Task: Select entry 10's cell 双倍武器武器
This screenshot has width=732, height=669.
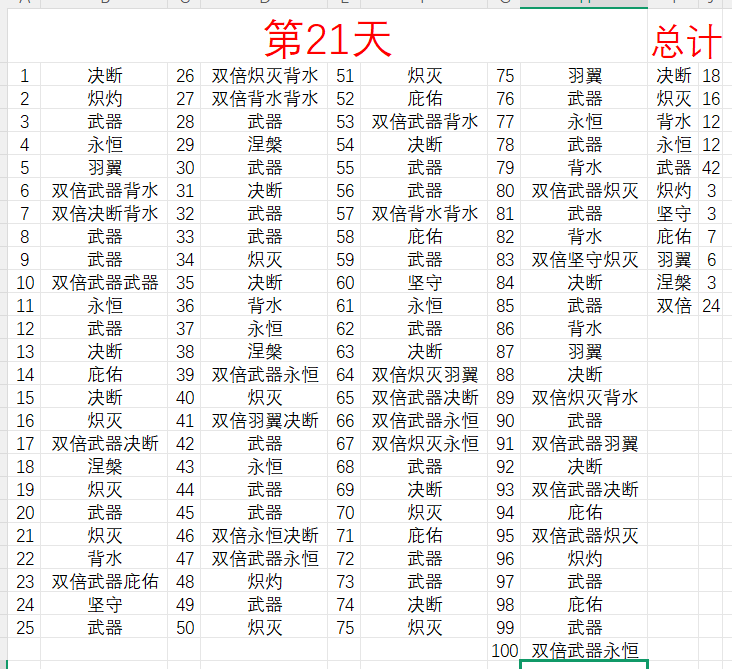Action: tap(105, 282)
